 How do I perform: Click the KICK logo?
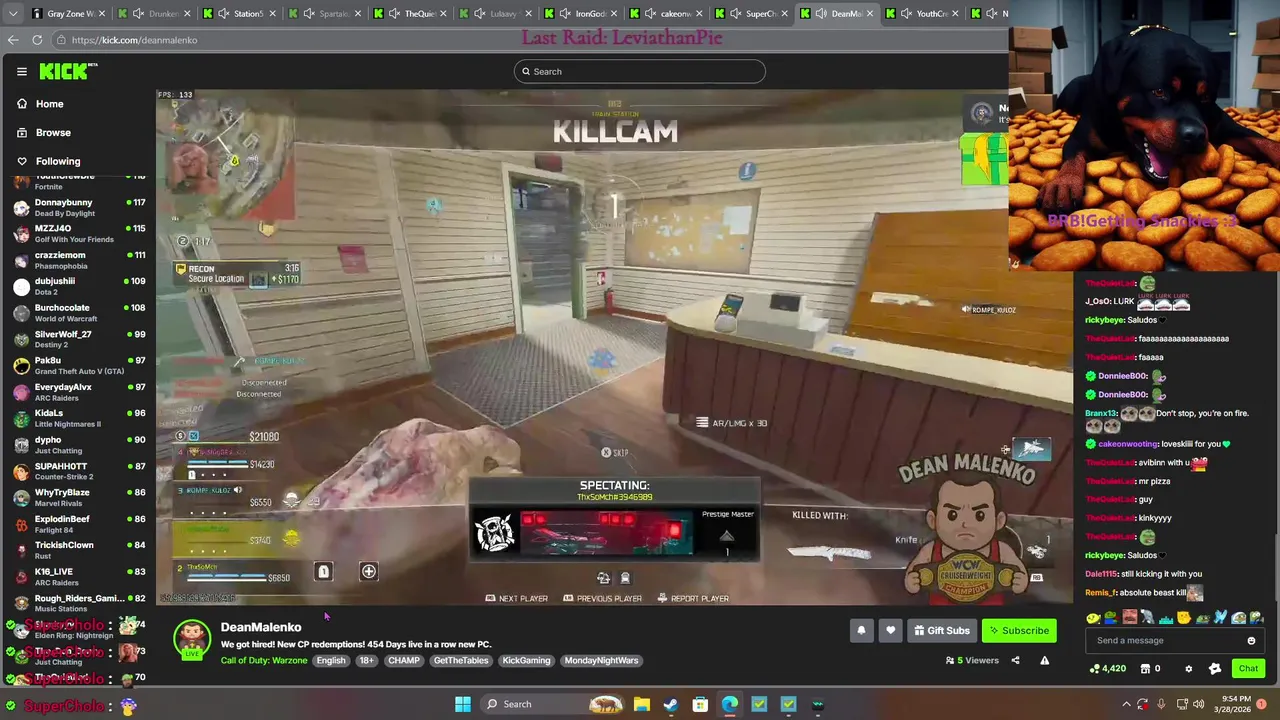coord(68,71)
